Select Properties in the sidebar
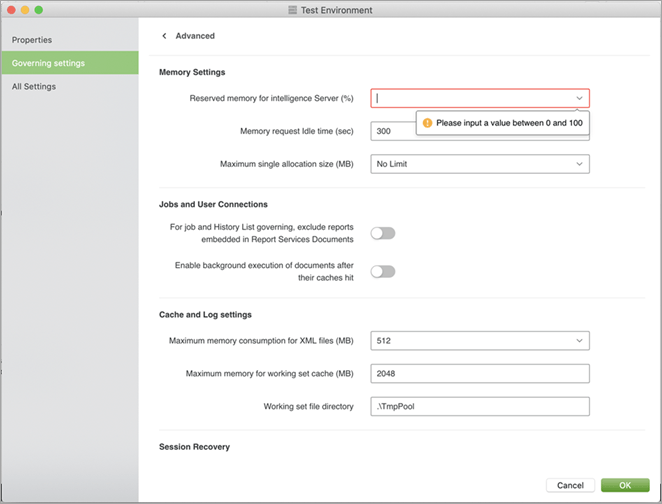The image size is (662, 504). tap(32, 40)
